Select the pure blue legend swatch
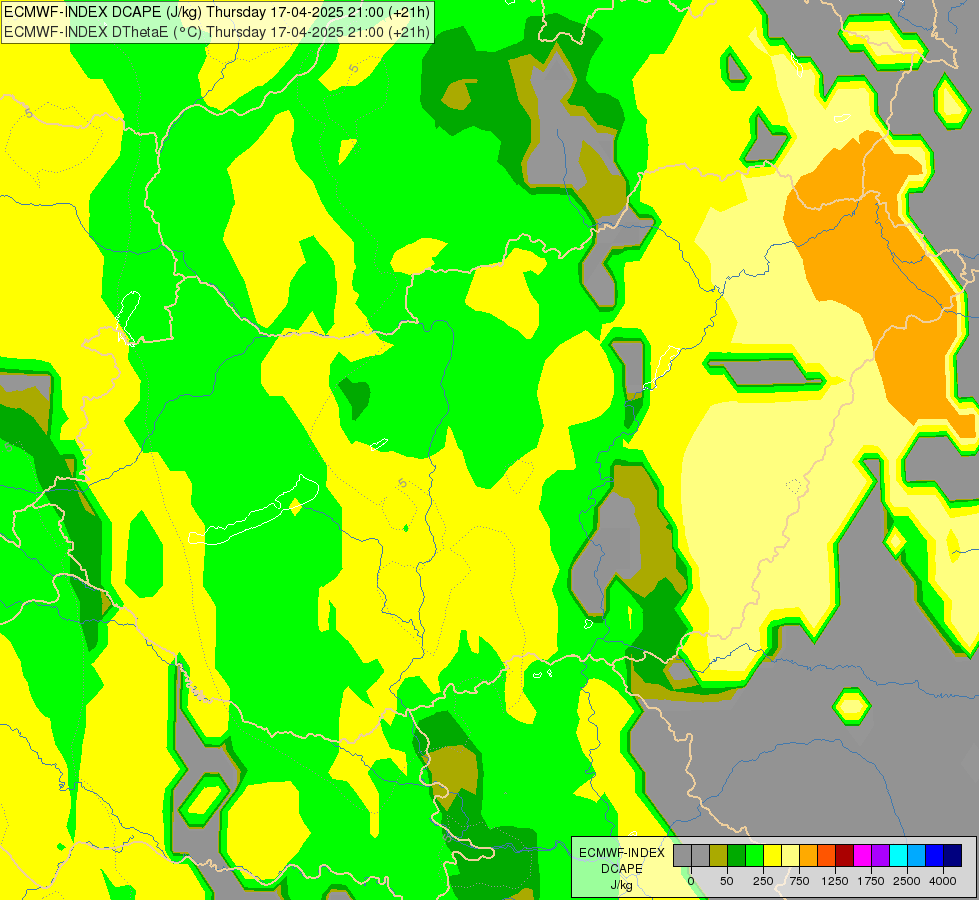This screenshot has height=900, width=979. [935, 855]
